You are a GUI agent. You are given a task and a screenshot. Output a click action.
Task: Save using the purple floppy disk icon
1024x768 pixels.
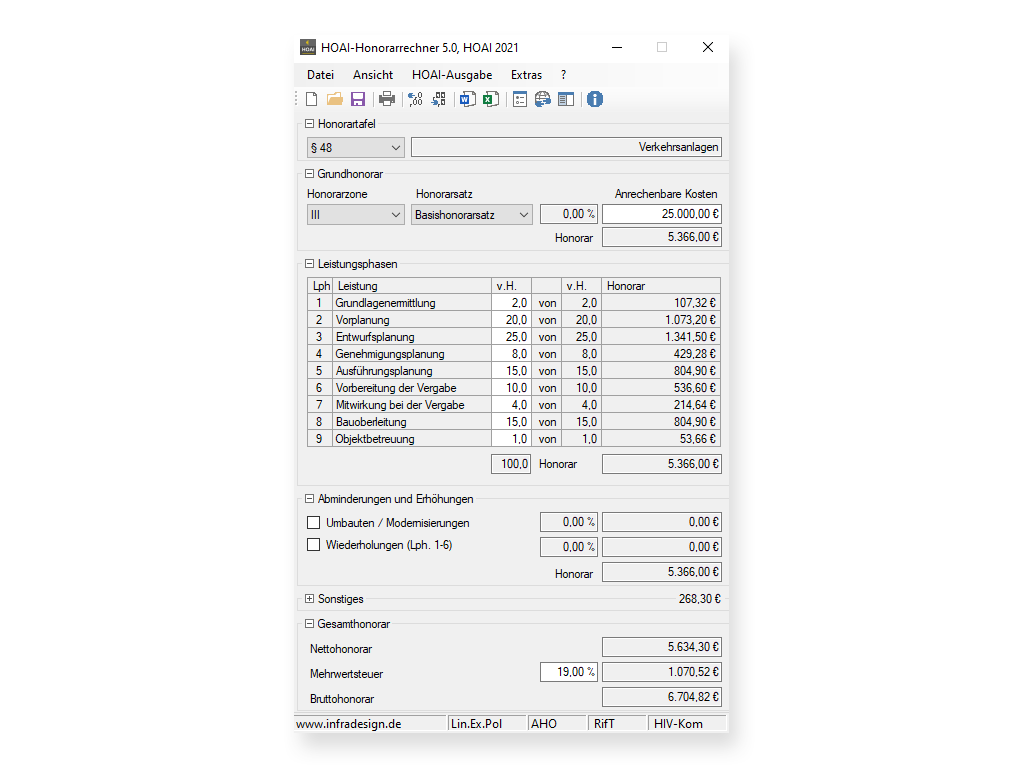(x=357, y=99)
